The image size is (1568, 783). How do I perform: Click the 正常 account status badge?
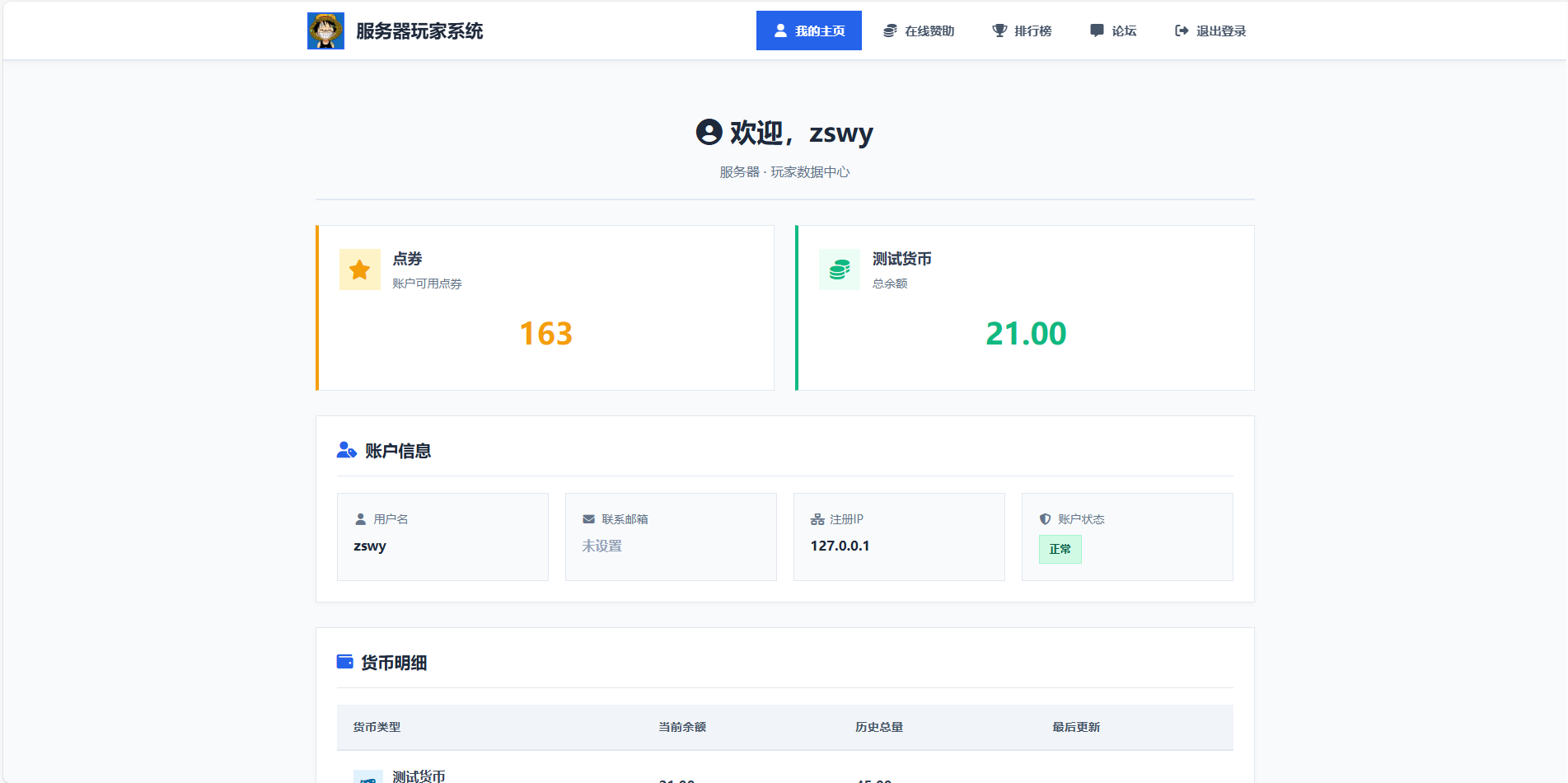click(1060, 549)
